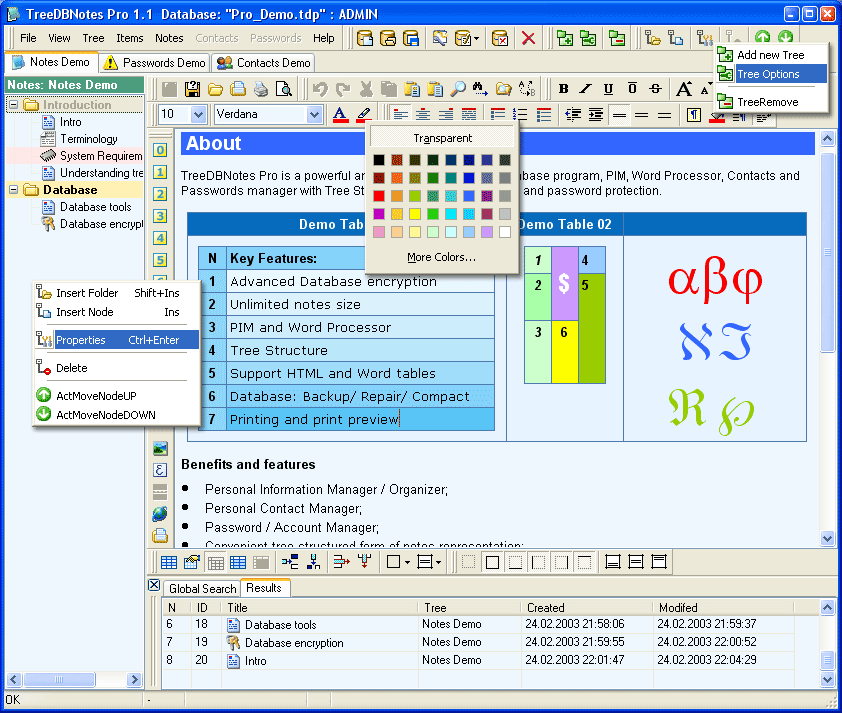Viewport: 842px width, 713px height.
Task: Open the cell border square dropdown arrow
Action: coord(408,562)
